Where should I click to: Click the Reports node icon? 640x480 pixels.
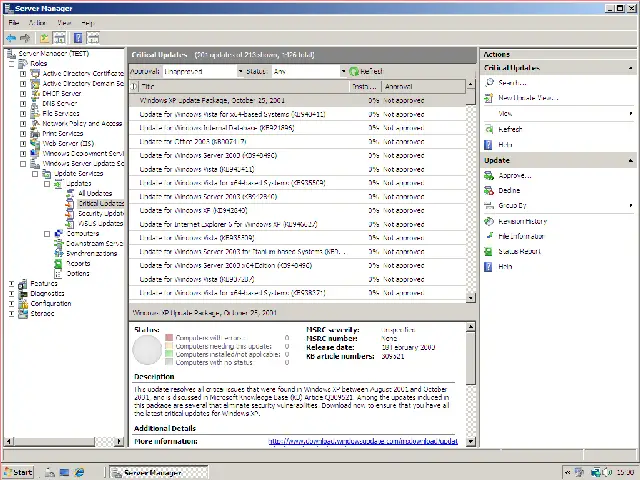tap(59, 264)
